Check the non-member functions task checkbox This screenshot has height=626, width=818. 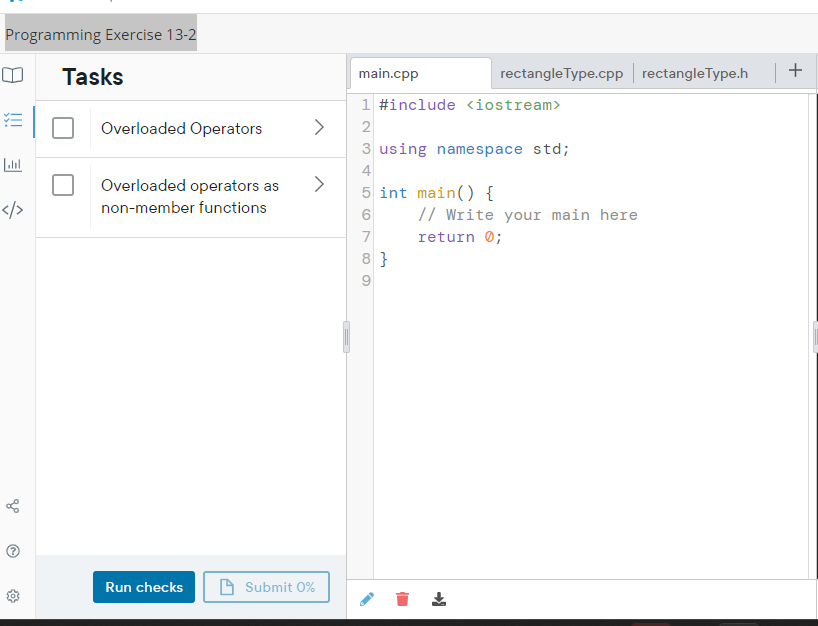tap(63, 185)
